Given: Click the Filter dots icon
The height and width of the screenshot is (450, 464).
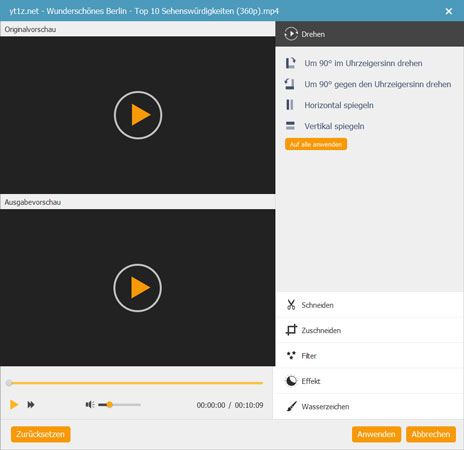Looking at the screenshot, I should pos(291,355).
